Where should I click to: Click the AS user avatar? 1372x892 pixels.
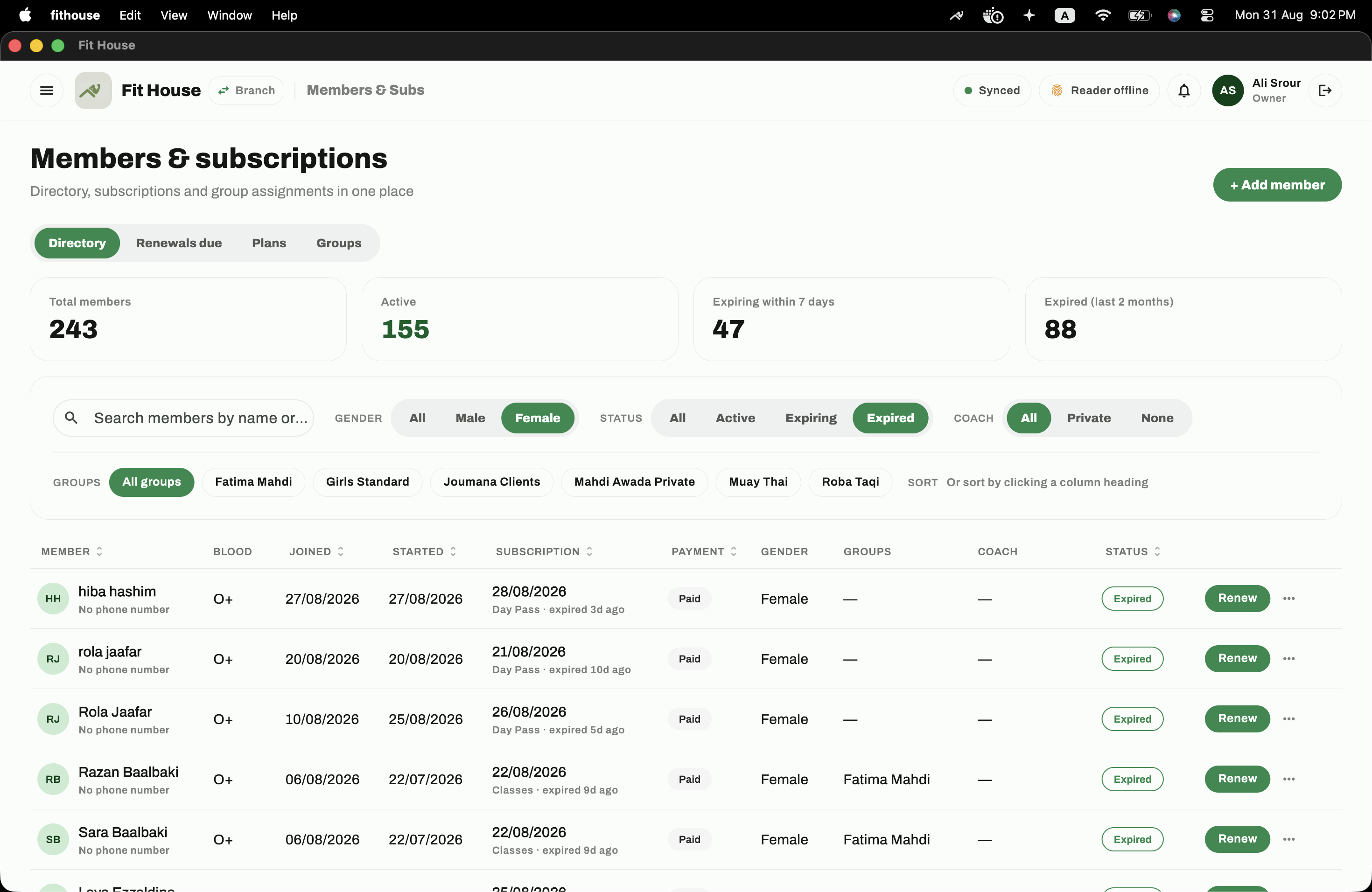[1227, 91]
